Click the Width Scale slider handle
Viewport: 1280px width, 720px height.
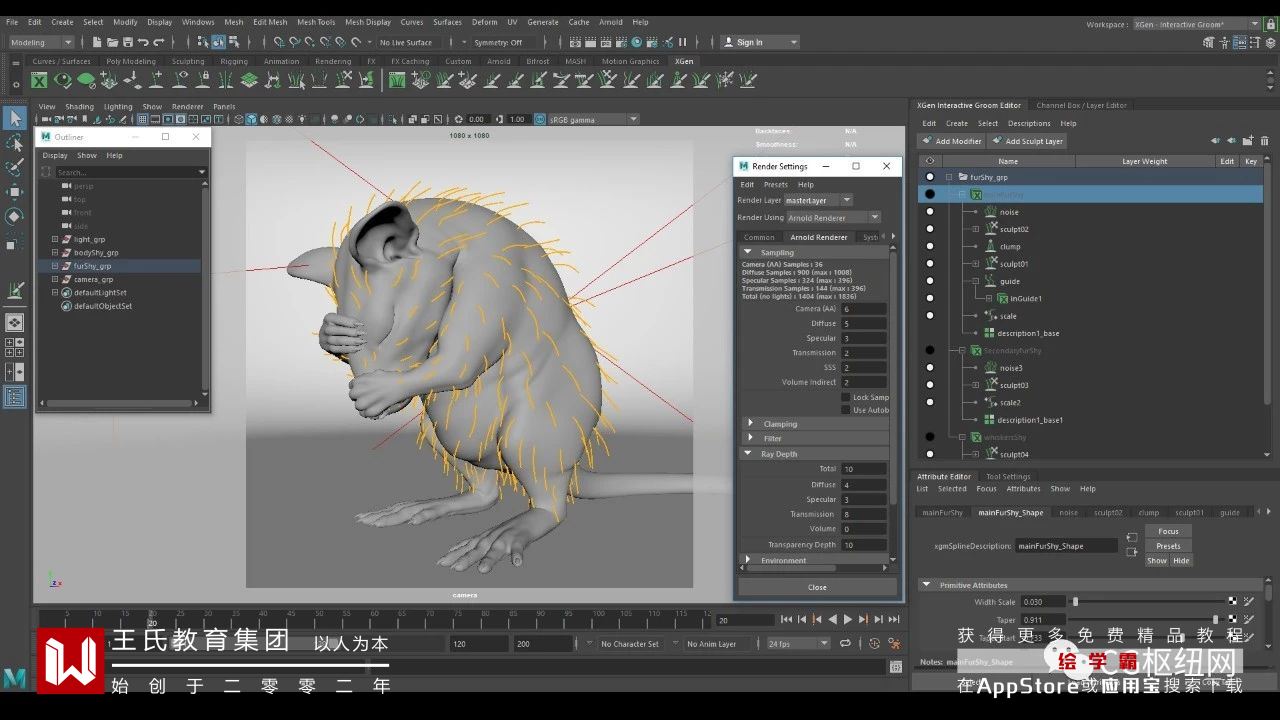click(1075, 602)
